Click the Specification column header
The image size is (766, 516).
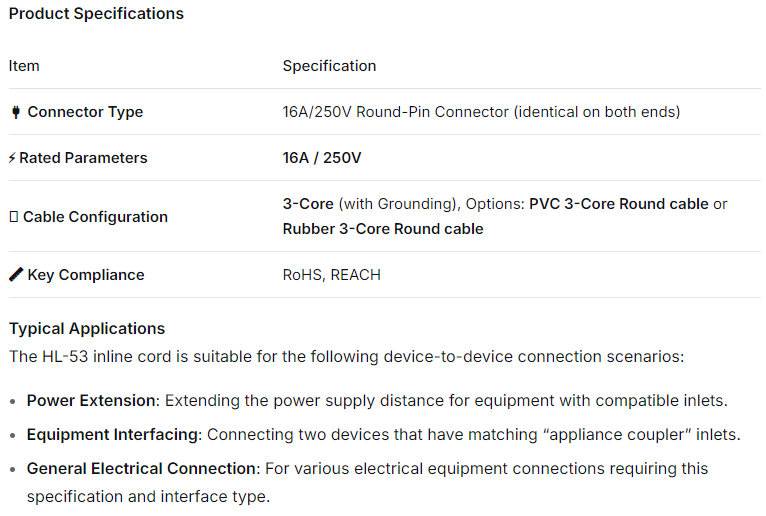(329, 66)
